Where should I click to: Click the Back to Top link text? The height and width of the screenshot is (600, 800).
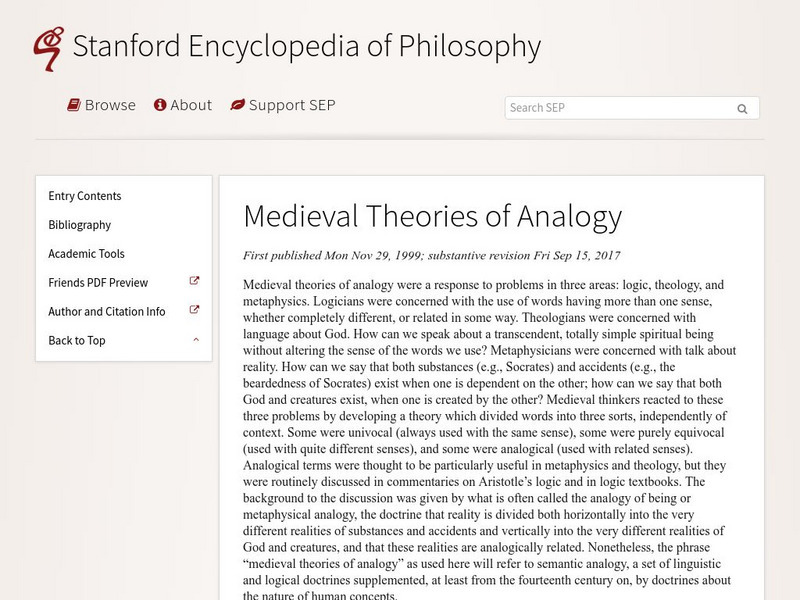click(77, 341)
